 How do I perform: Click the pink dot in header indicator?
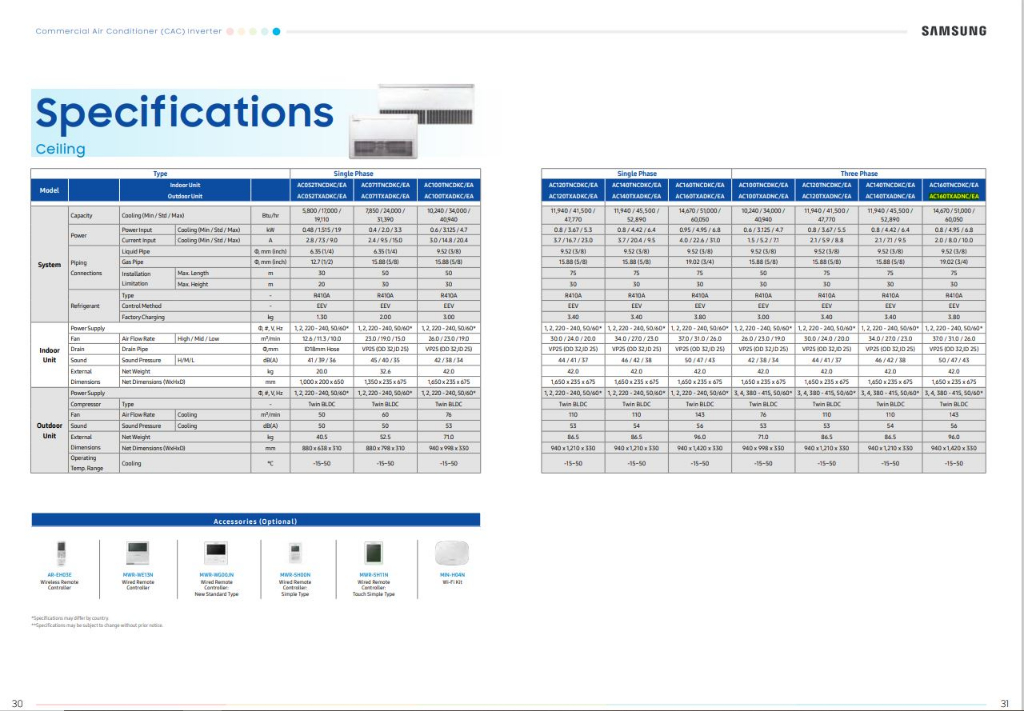[x=230, y=31]
